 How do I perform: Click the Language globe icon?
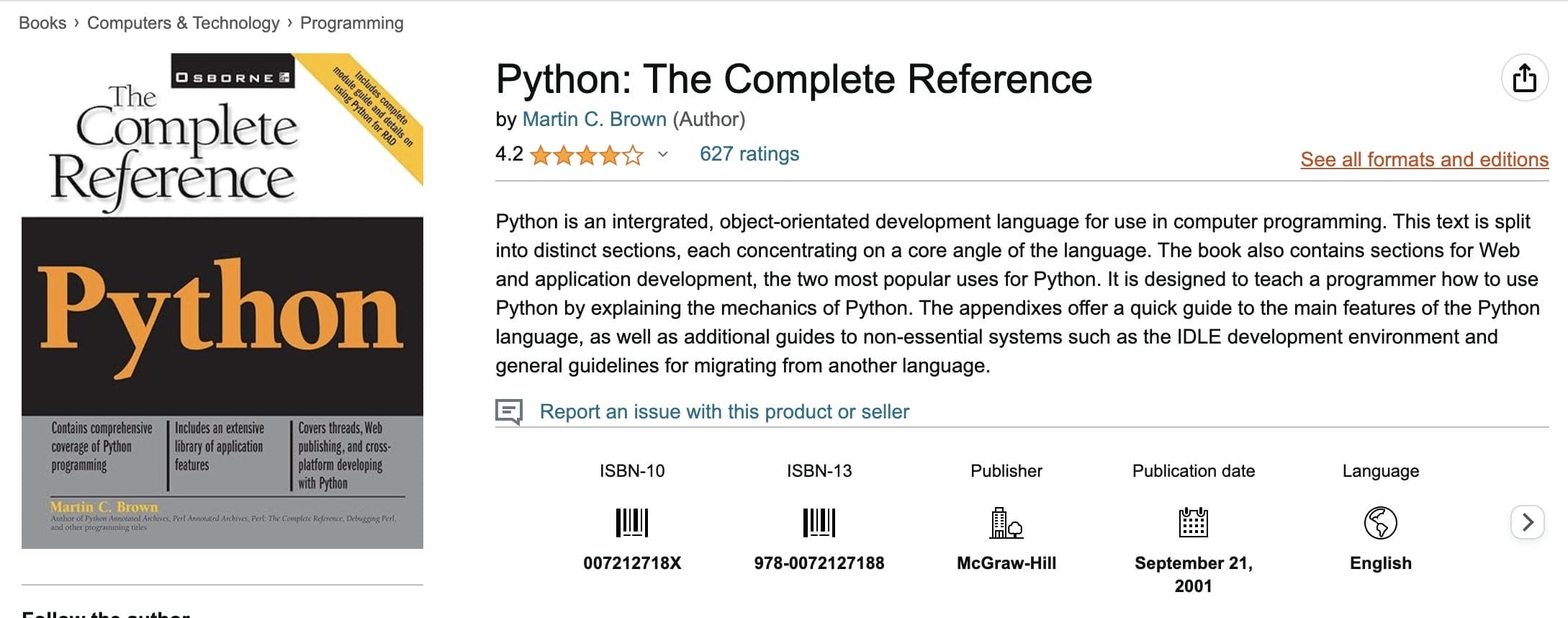coord(1380,522)
